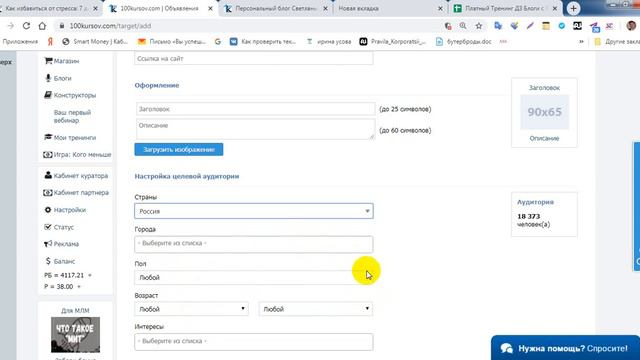Open the second Возраст dropdown
The width and height of the screenshot is (640, 360).
[316, 309]
